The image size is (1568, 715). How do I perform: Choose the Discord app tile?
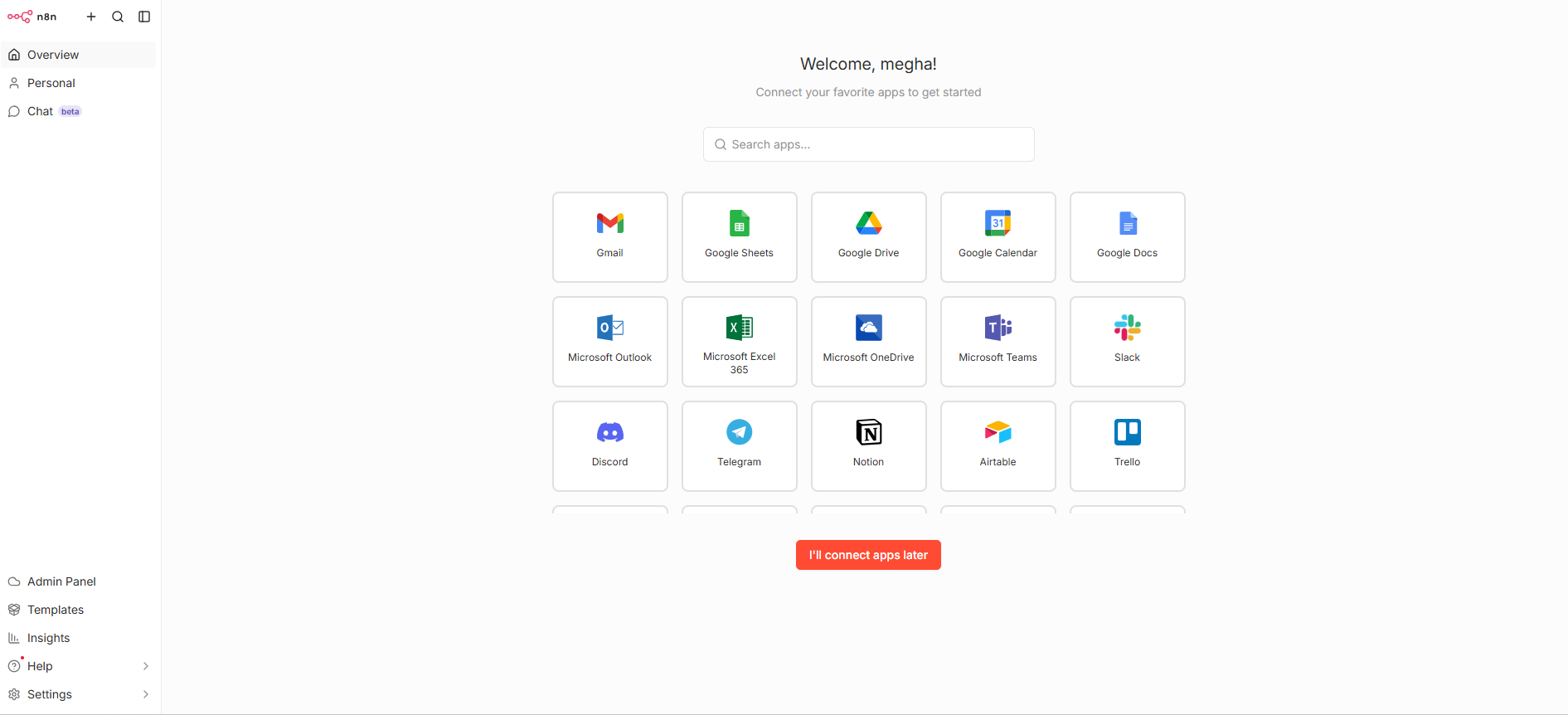pos(609,446)
